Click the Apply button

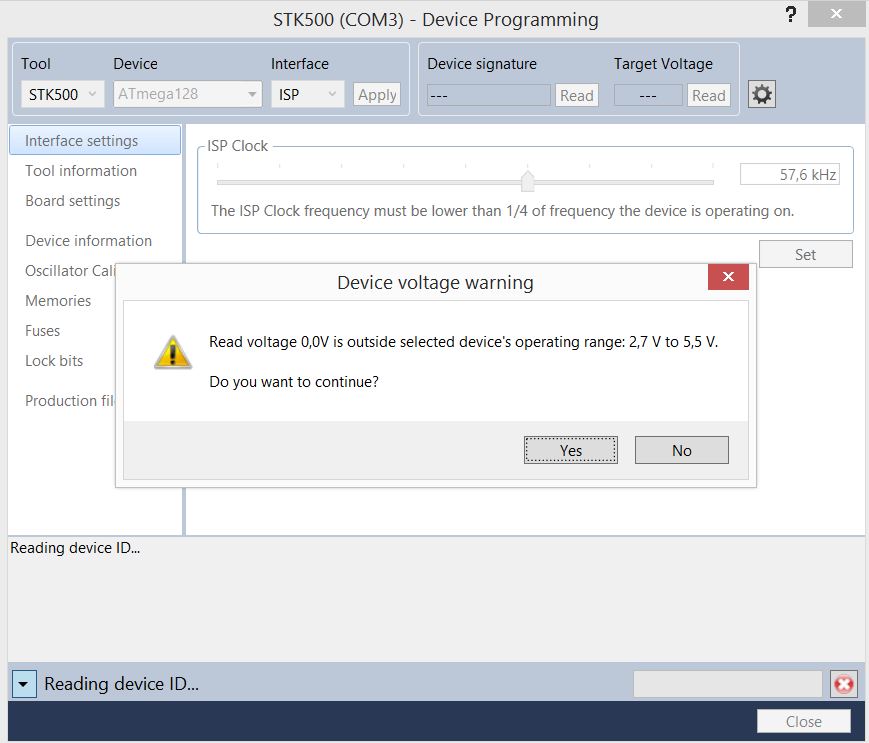[x=377, y=95]
